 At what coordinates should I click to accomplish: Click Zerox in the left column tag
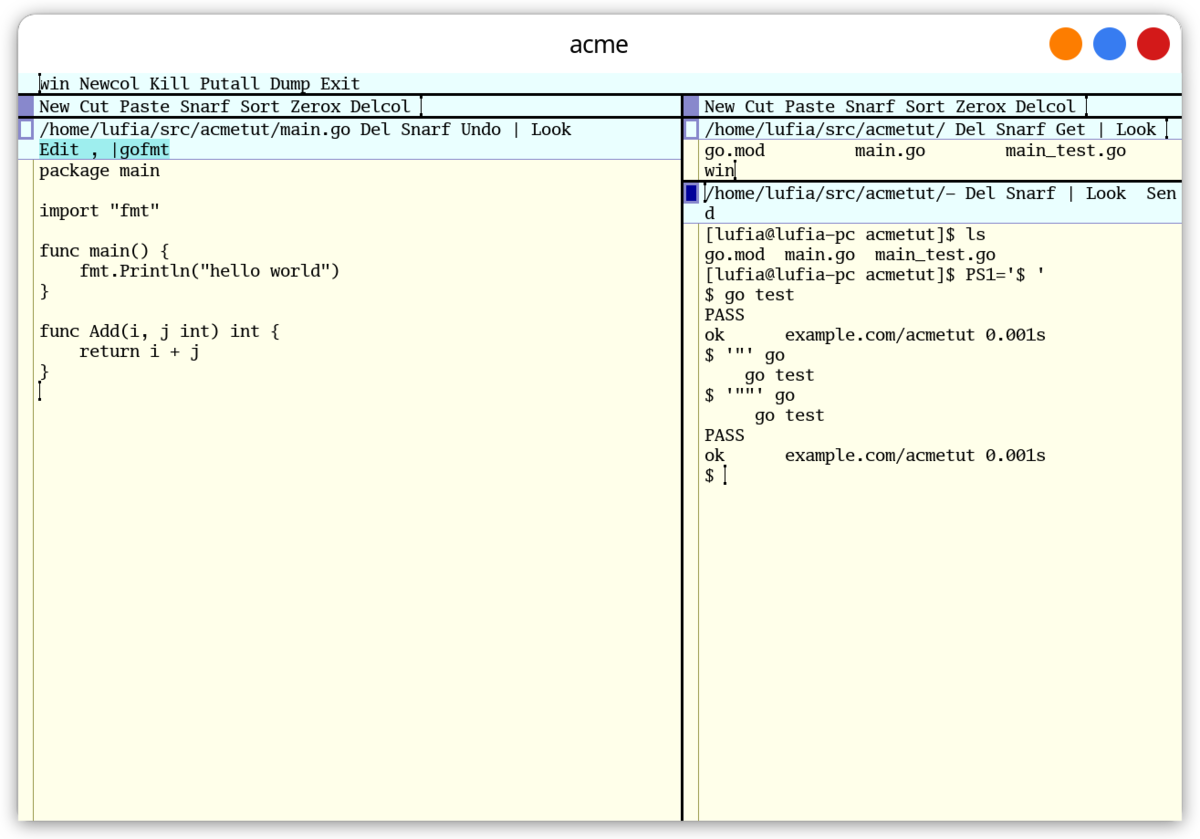315,106
